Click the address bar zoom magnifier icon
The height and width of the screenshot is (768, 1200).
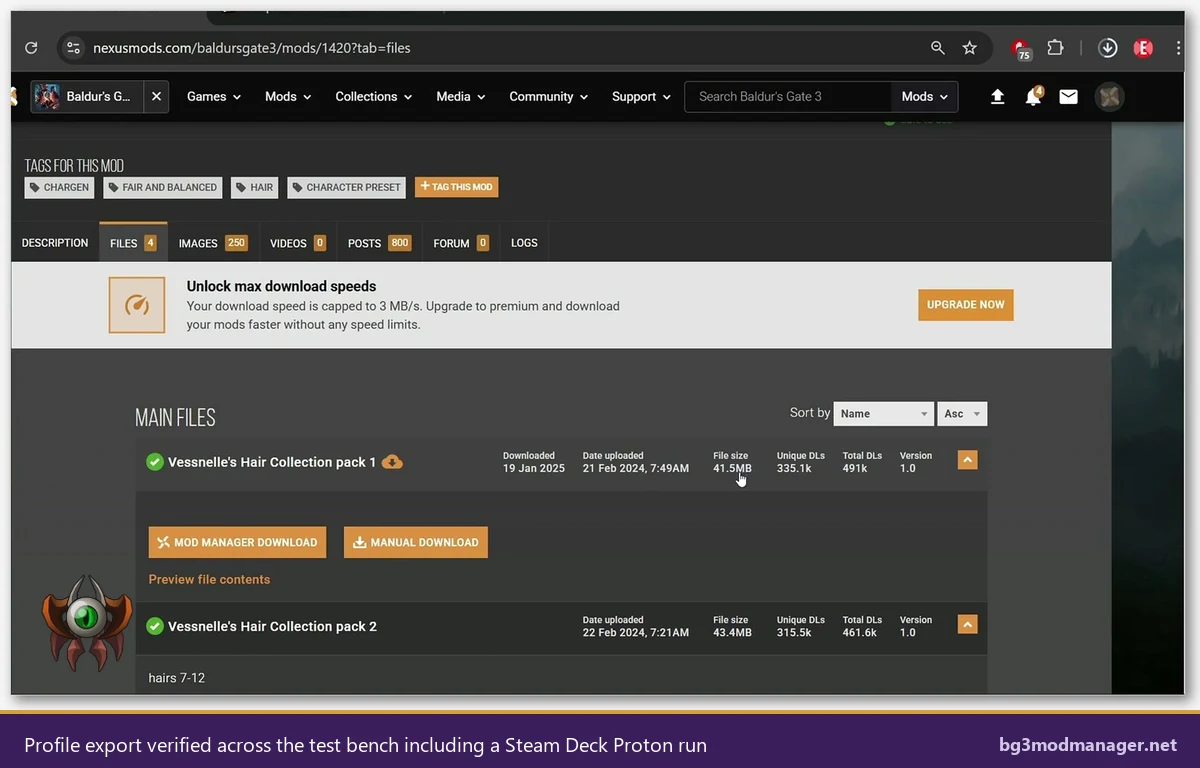(938, 48)
